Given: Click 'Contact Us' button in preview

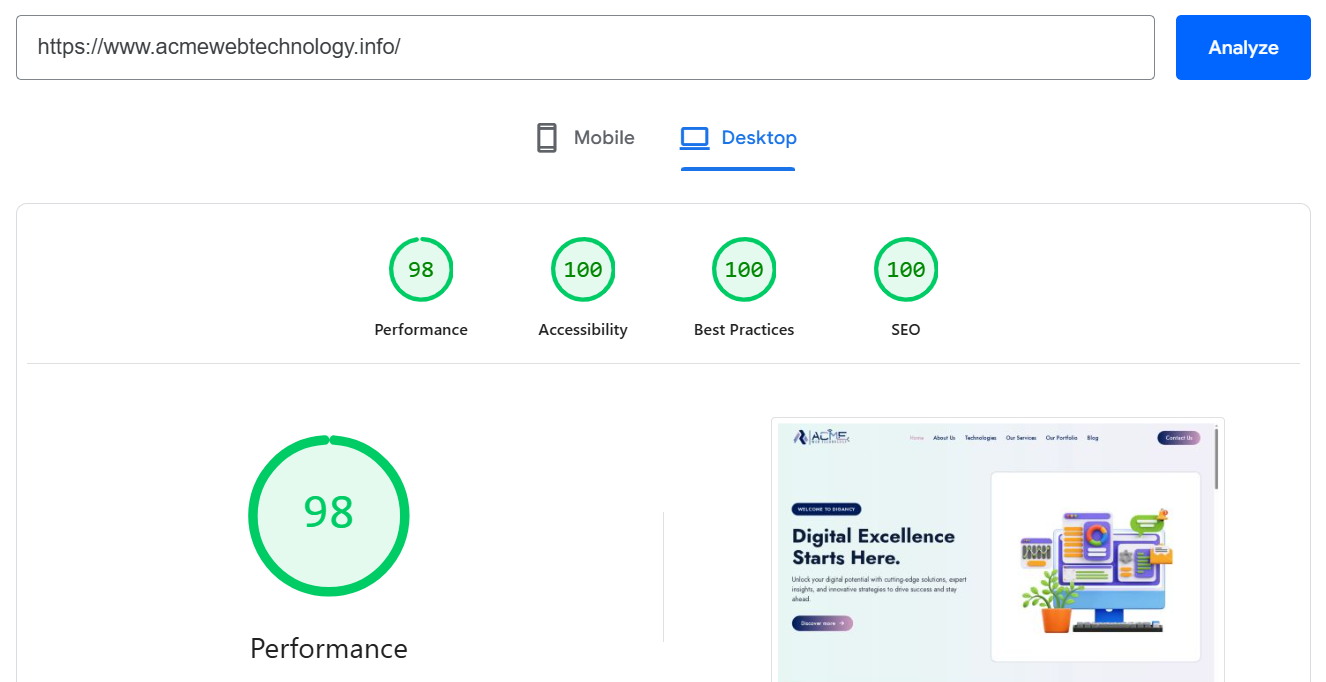Looking at the screenshot, I should [1178, 438].
